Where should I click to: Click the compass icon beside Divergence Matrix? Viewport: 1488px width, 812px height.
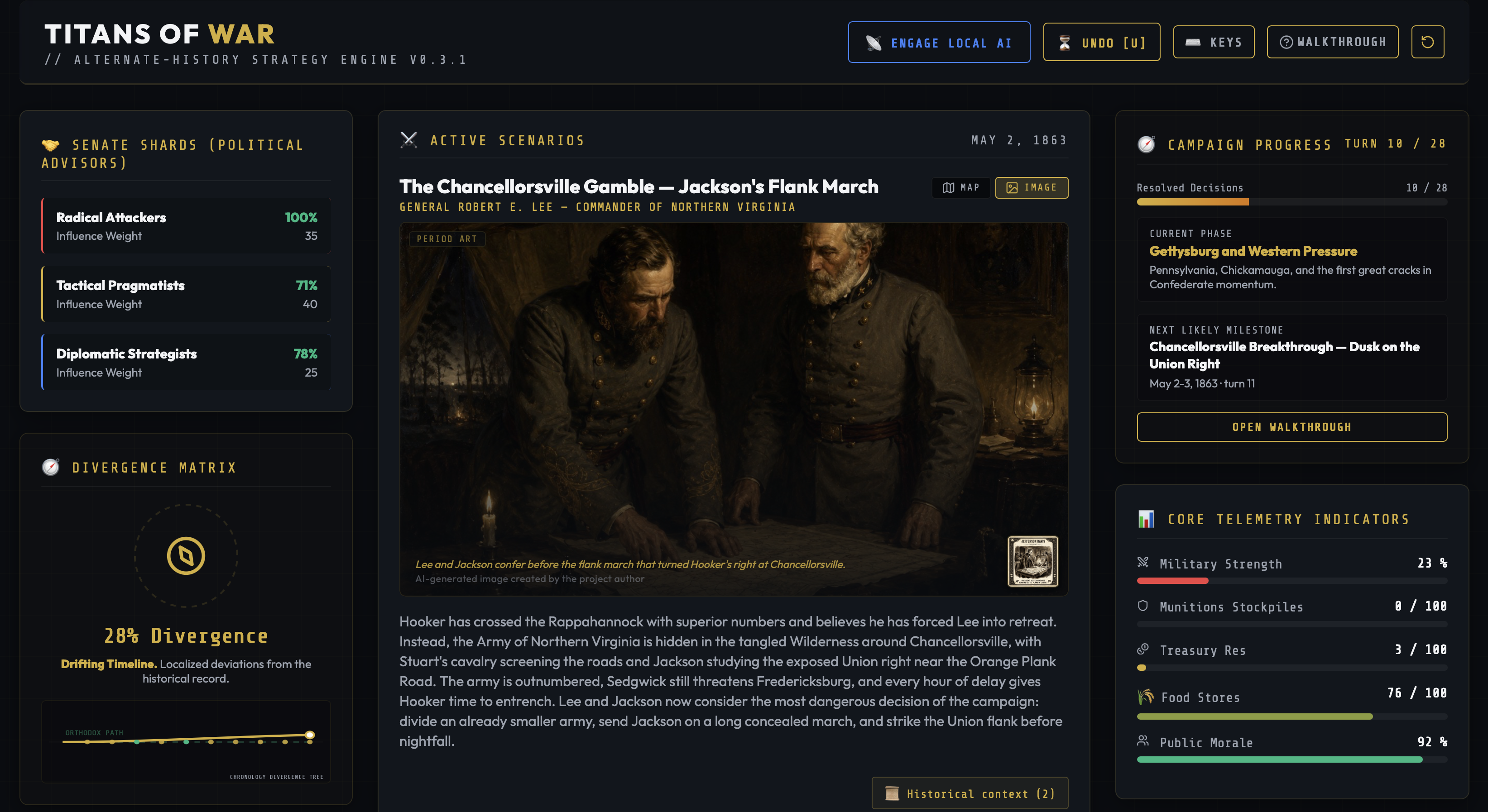click(50, 467)
